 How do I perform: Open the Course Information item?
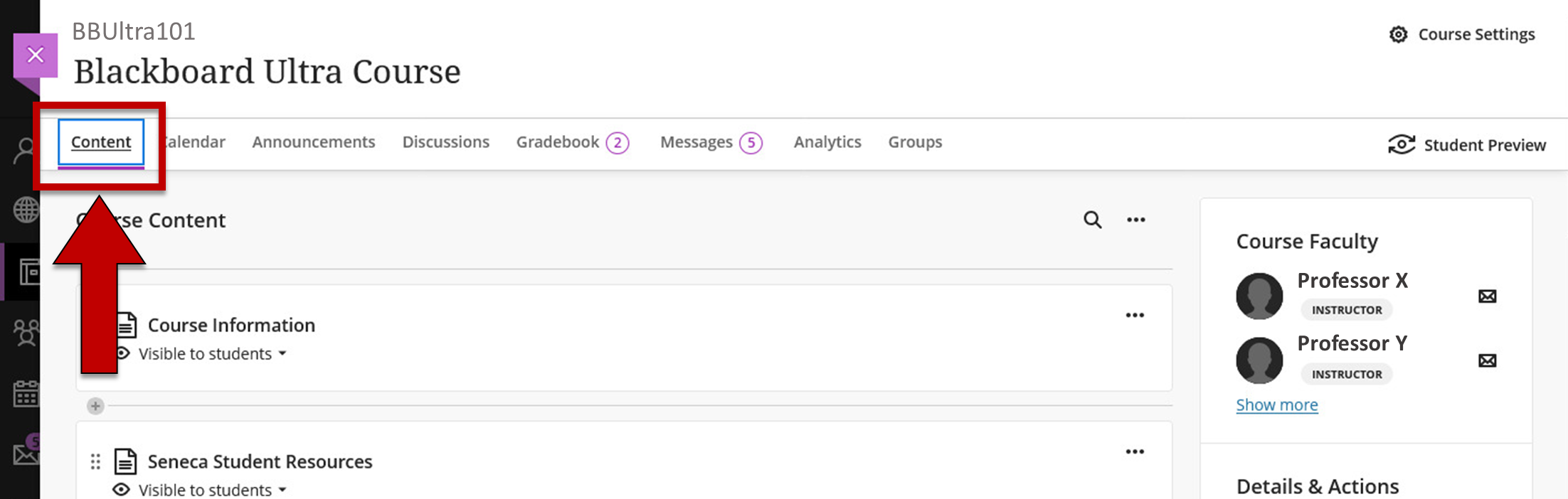pyautogui.click(x=231, y=325)
